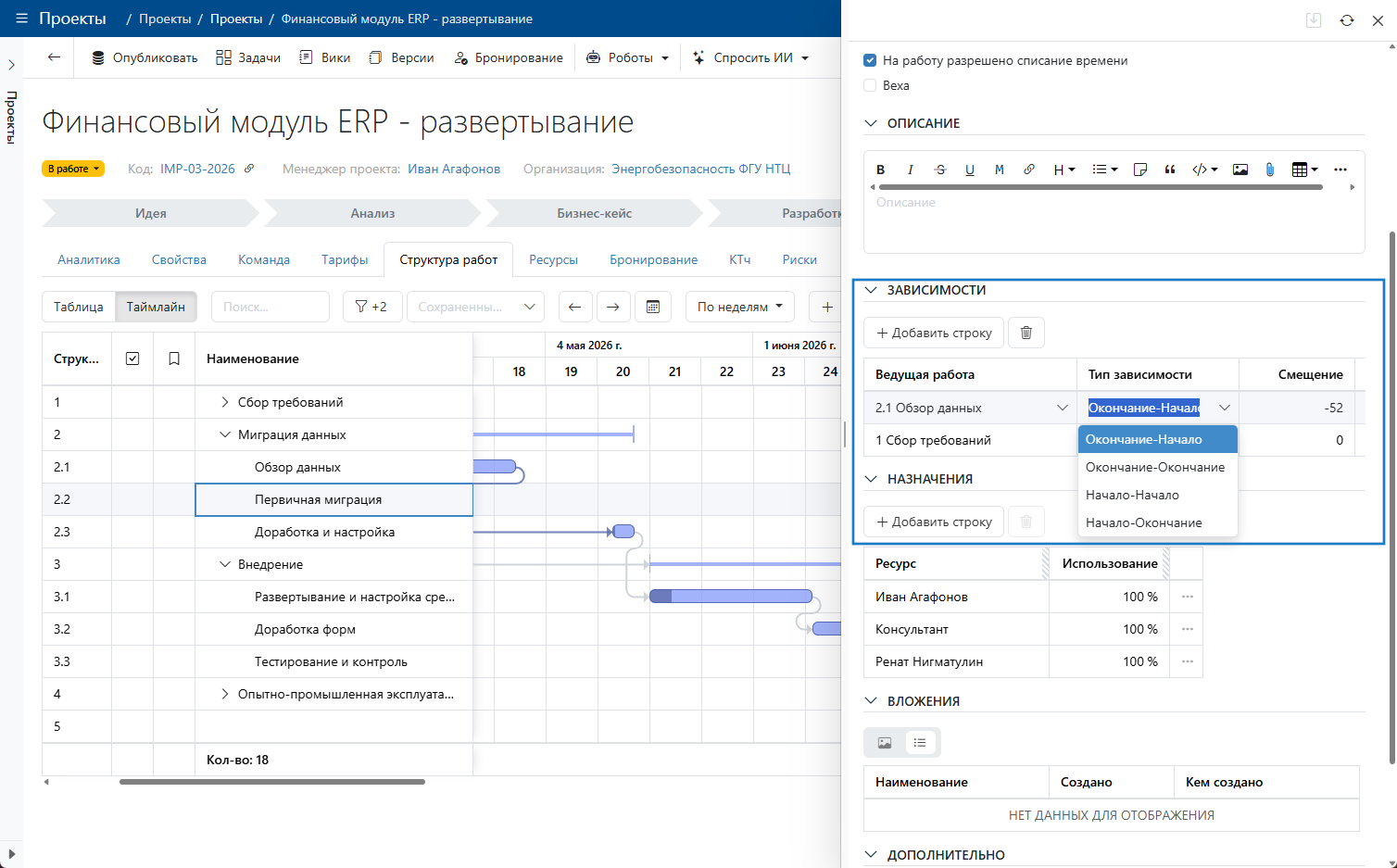Click the back arrow in the project toolbar
1397x868 pixels.
54,57
